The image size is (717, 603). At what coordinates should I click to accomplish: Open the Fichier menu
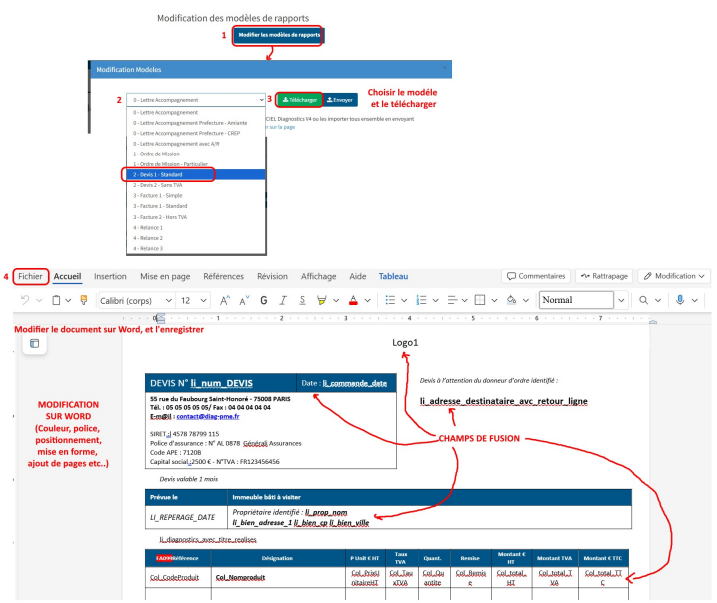30,276
